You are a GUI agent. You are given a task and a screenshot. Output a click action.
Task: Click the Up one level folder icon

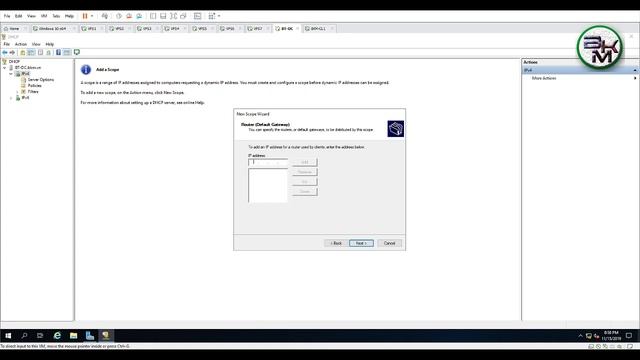(x=23, y=52)
